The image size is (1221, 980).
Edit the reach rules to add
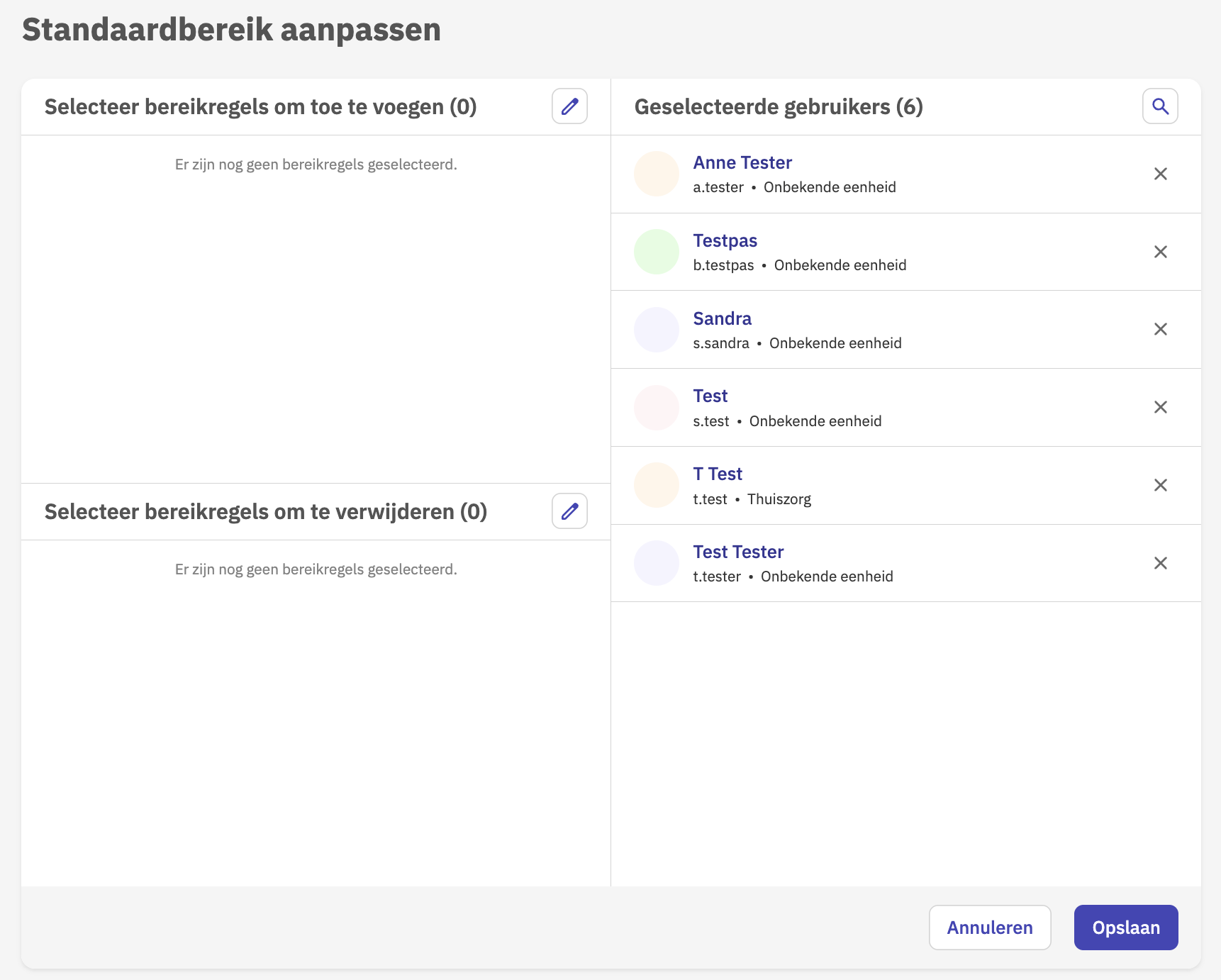569,106
